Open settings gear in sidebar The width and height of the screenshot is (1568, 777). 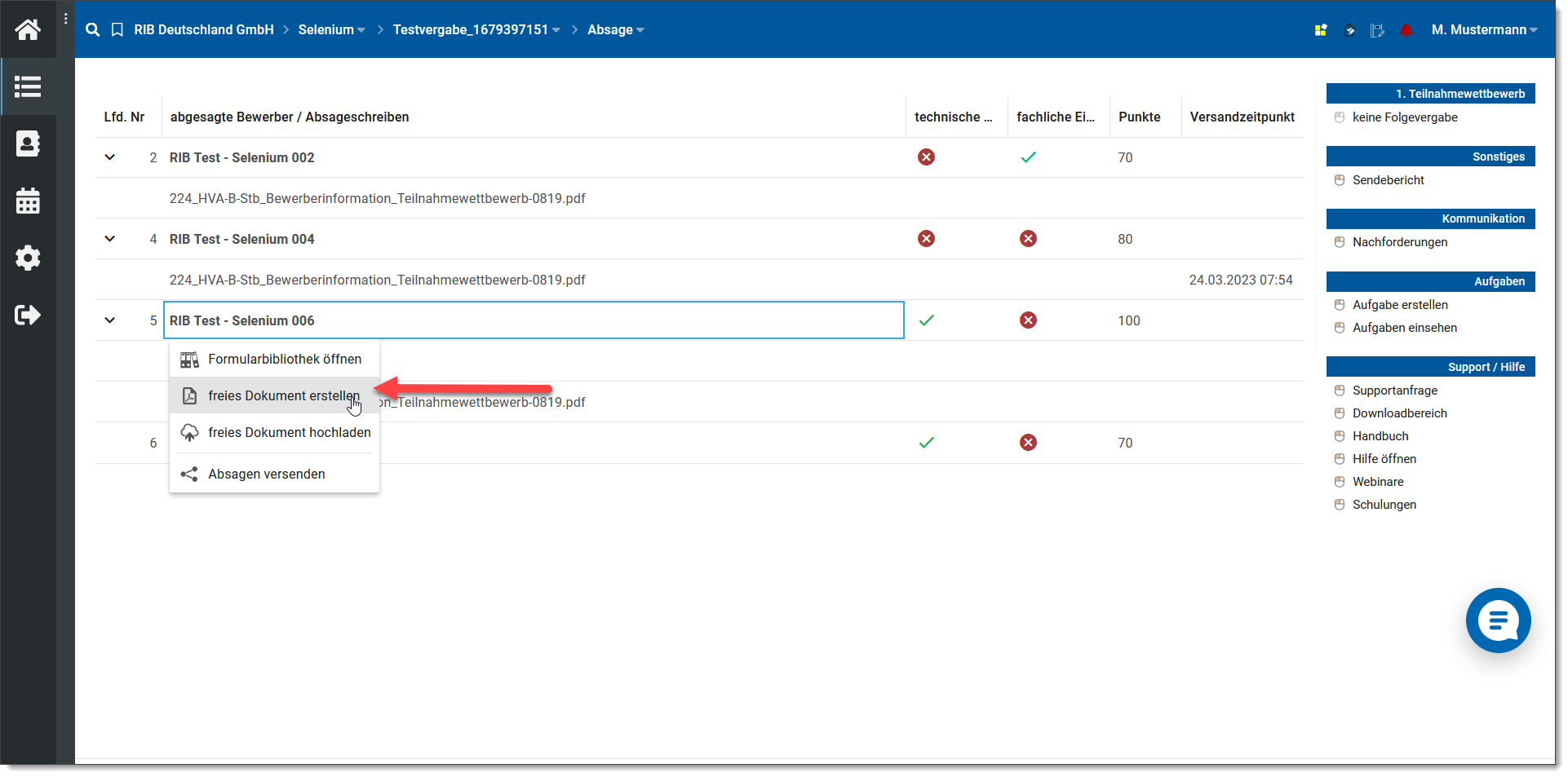[28, 258]
